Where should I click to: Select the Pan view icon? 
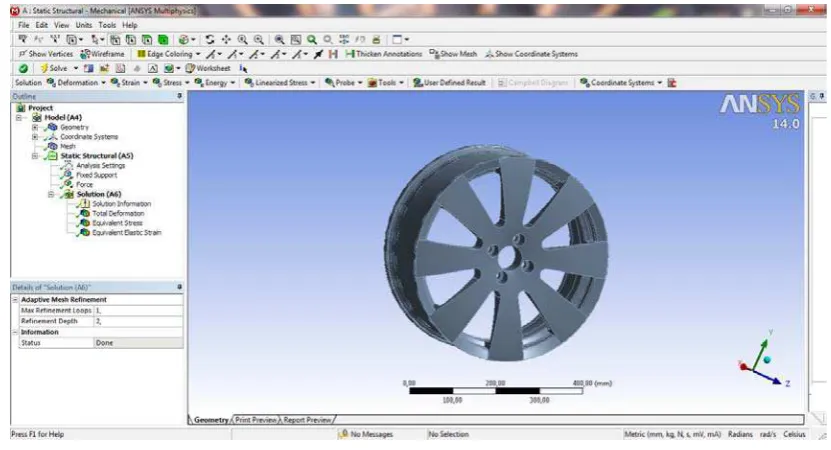[226, 39]
